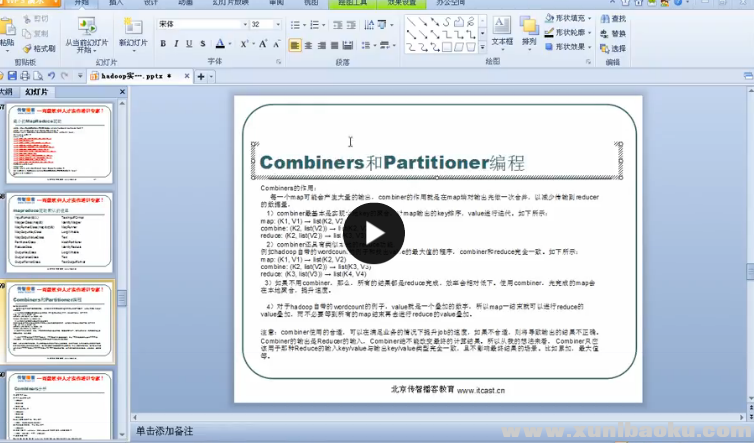The height and width of the screenshot is (443, 754).
Task: Open the font size dropdown showing 32
Action: (x=280, y=23)
